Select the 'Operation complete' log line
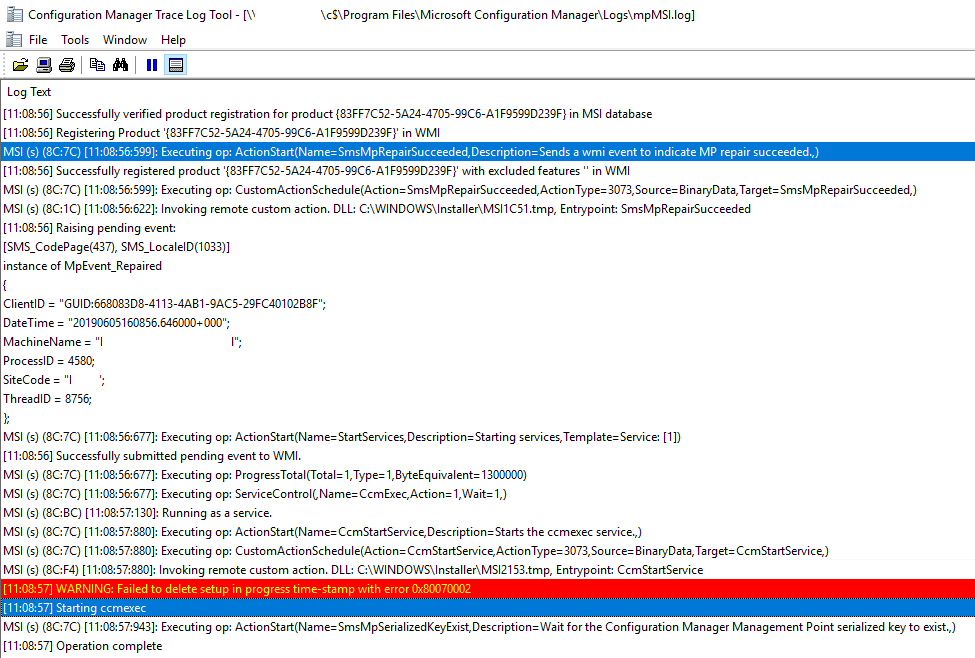Screen dimensions: 975x658 coord(488,646)
